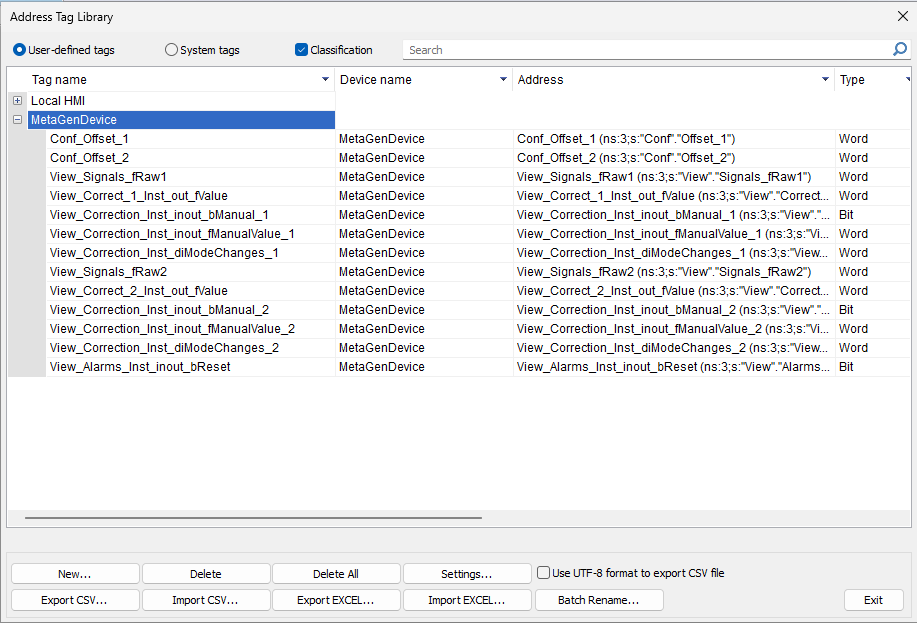Click the Export CSV... button
The width and height of the screenshot is (917, 623).
[x=75, y=600]
